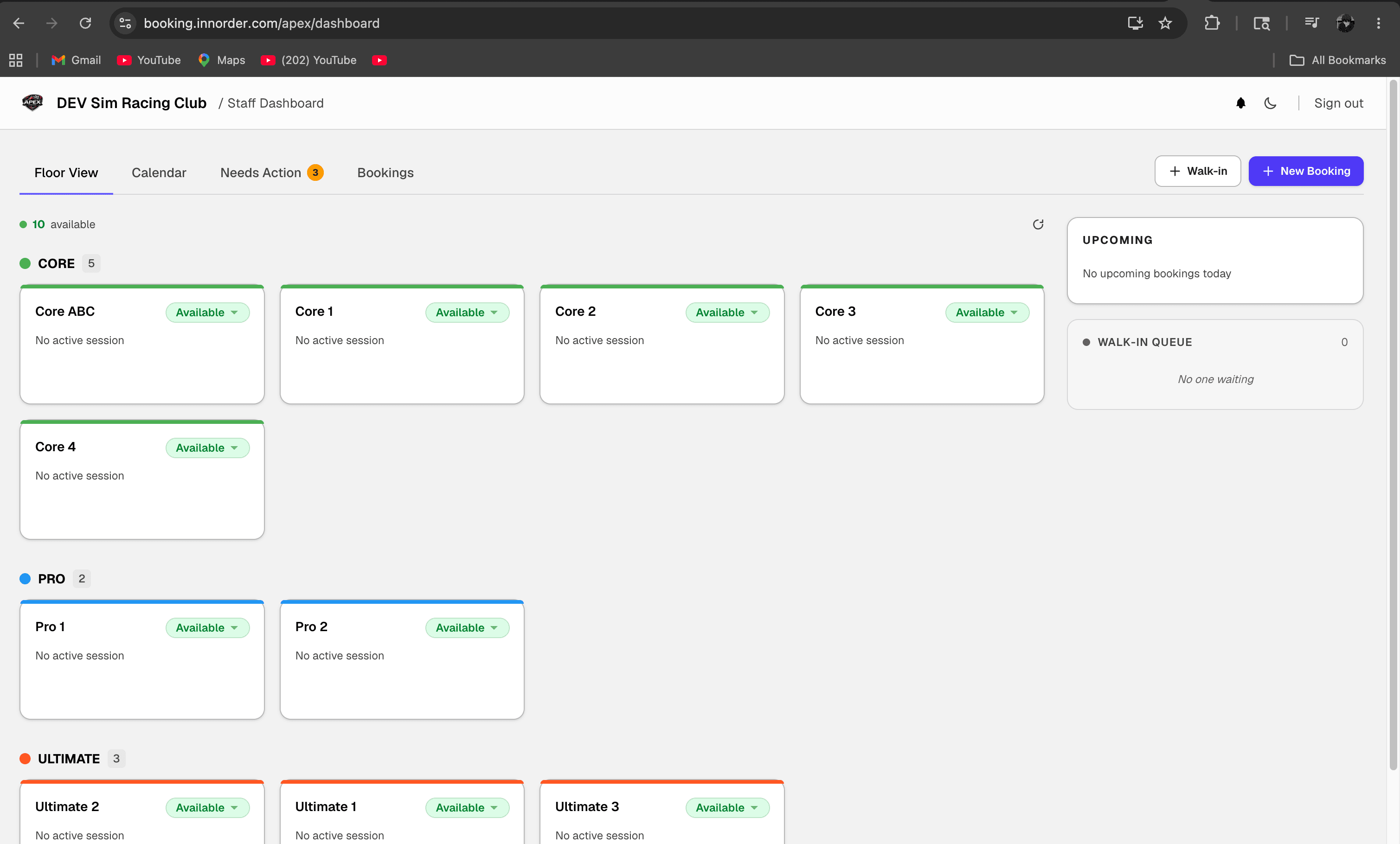Image resolution: width=1400 pixels, height=844 pixels.
Task: Click the 'No one waiting' text
Action: [x=1215, y=379]
